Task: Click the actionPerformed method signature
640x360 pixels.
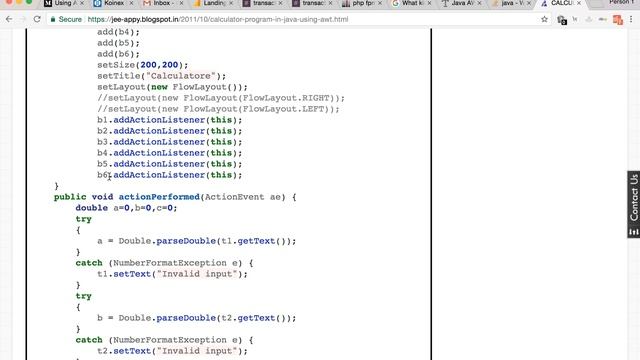Action: click(175, 197)
